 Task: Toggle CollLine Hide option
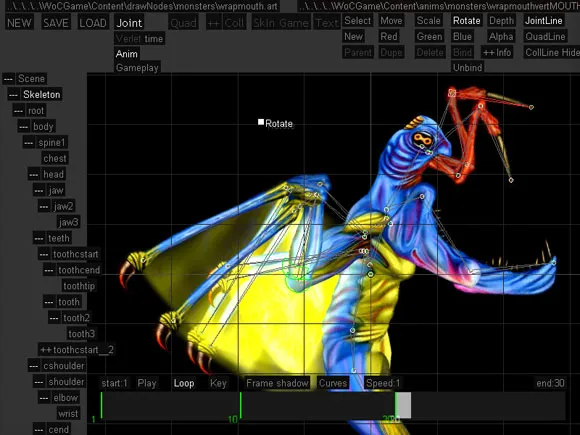click(552, 53)
